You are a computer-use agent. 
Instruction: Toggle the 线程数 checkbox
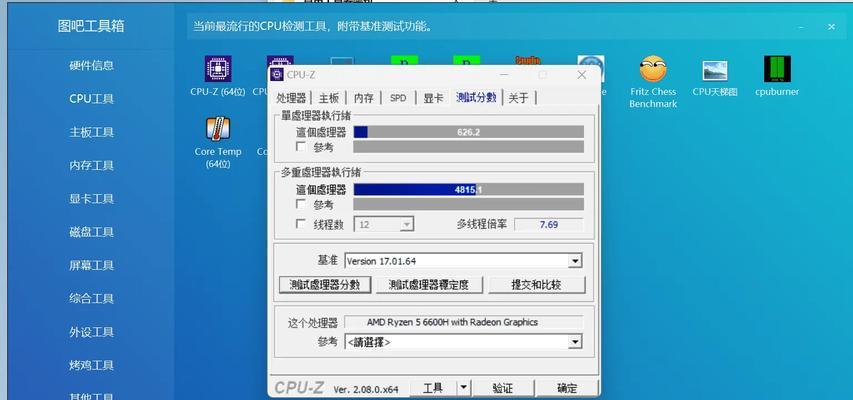tap(300, 224)
